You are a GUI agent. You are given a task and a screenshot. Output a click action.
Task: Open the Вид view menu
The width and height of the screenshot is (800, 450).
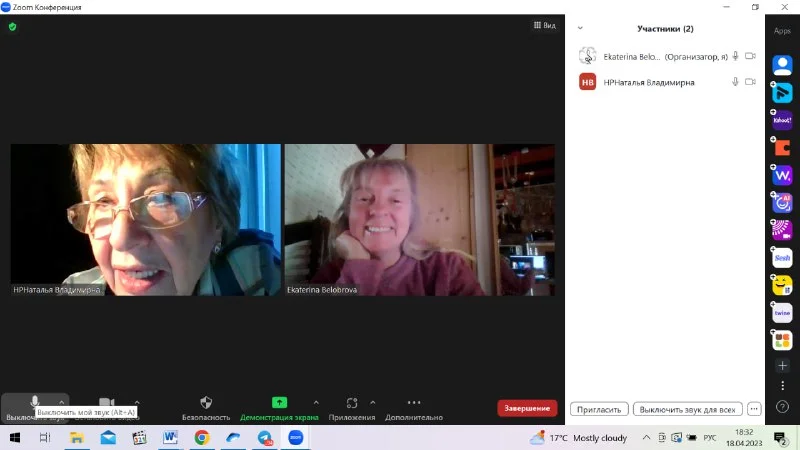[x=544, y=26]
